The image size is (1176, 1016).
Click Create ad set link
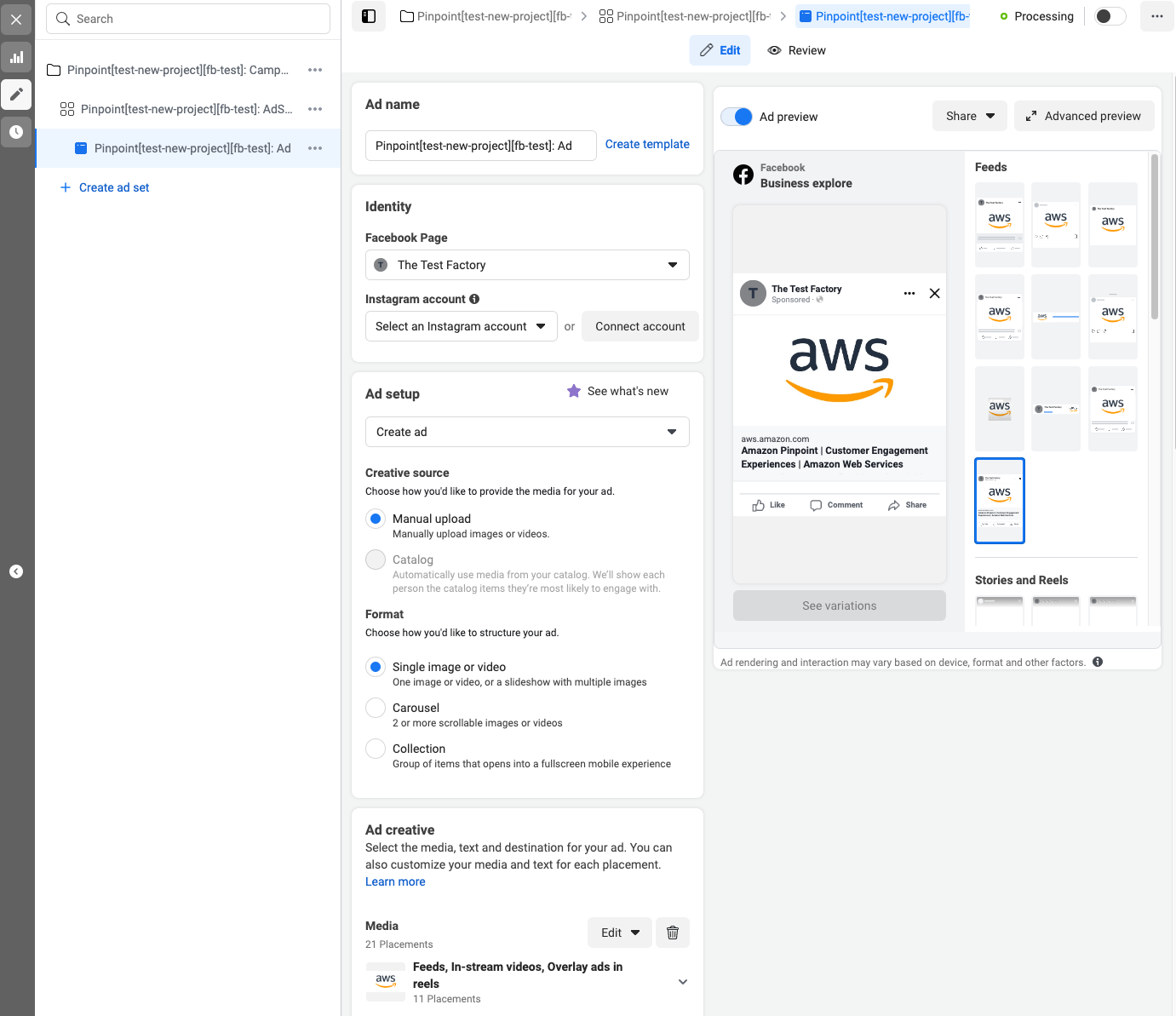click(x=105, y=187)
